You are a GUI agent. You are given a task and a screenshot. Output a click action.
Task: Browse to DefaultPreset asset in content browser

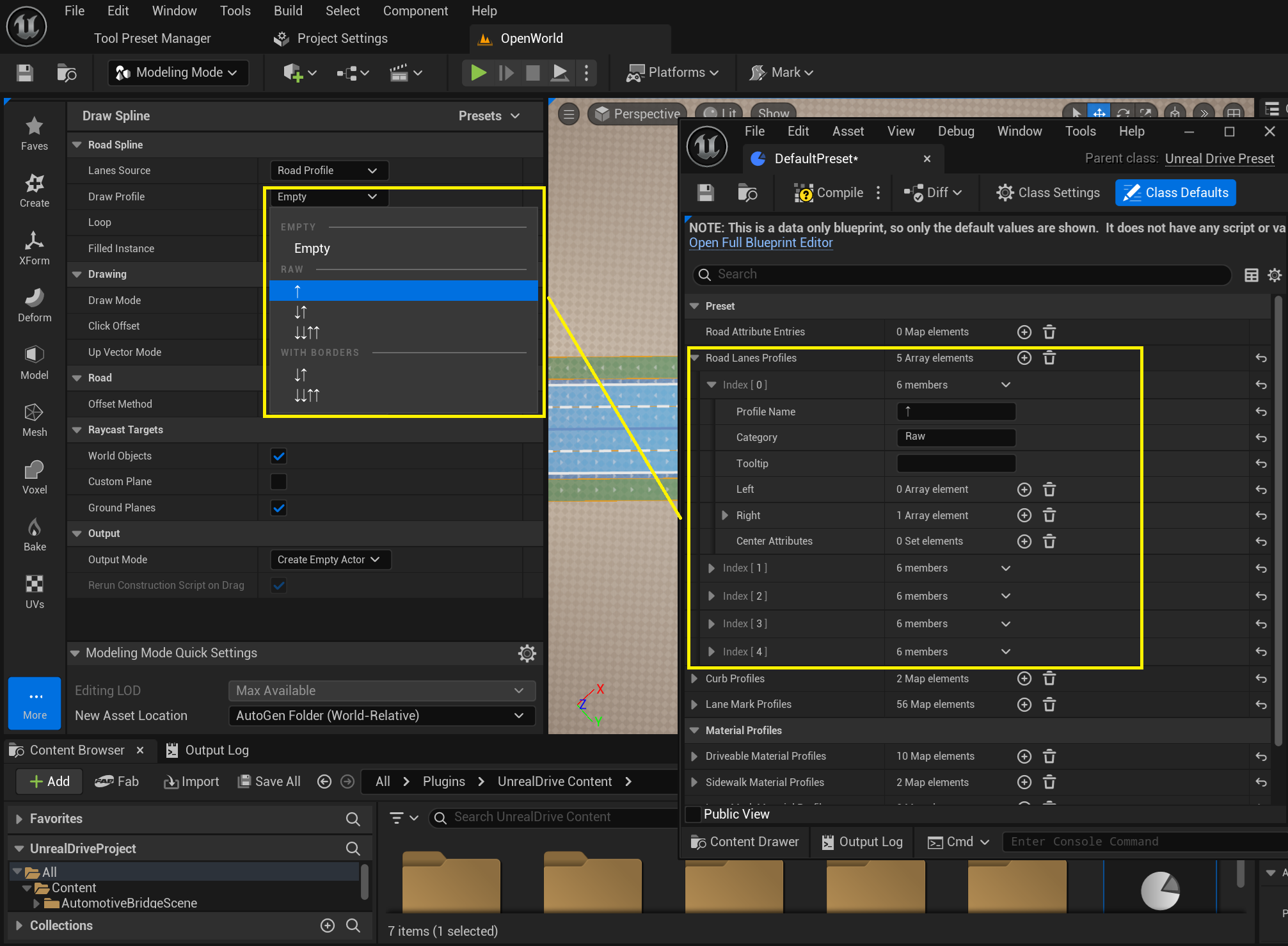coord(747,193)
